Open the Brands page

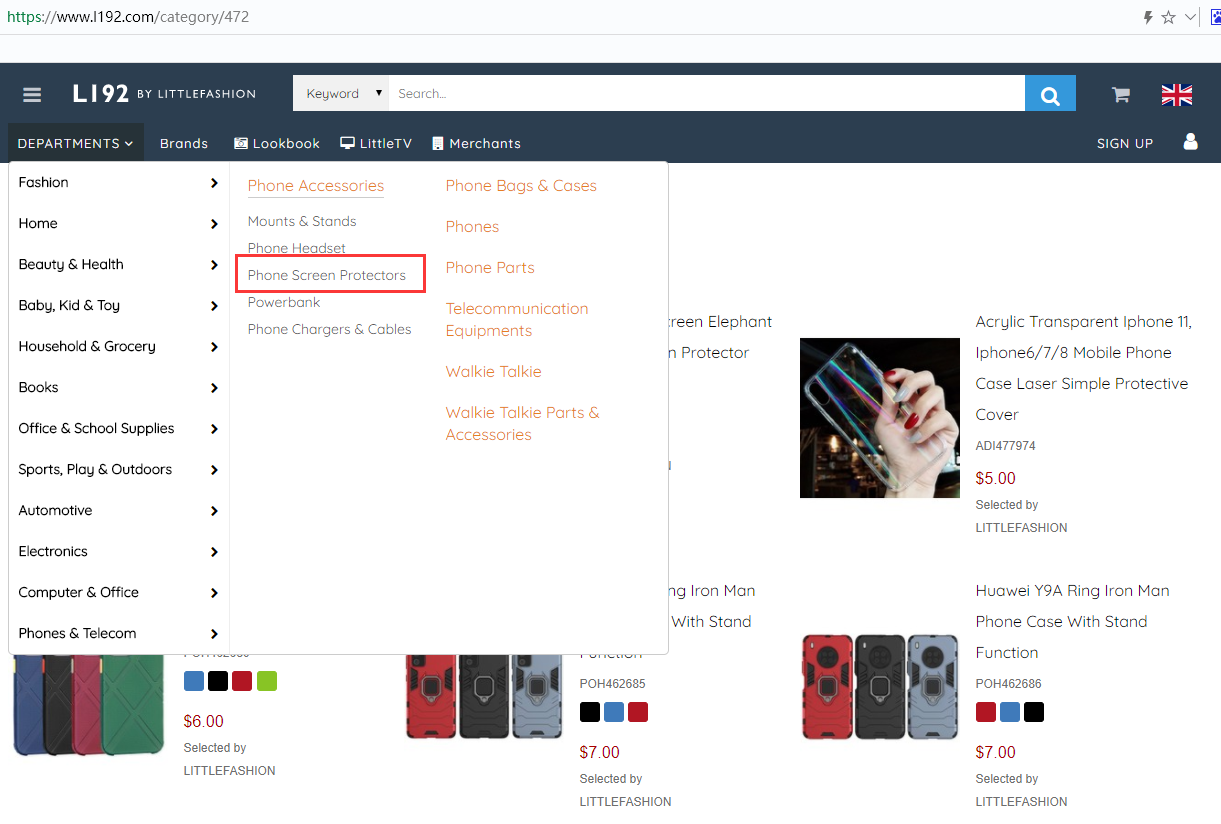coord(184,143)
